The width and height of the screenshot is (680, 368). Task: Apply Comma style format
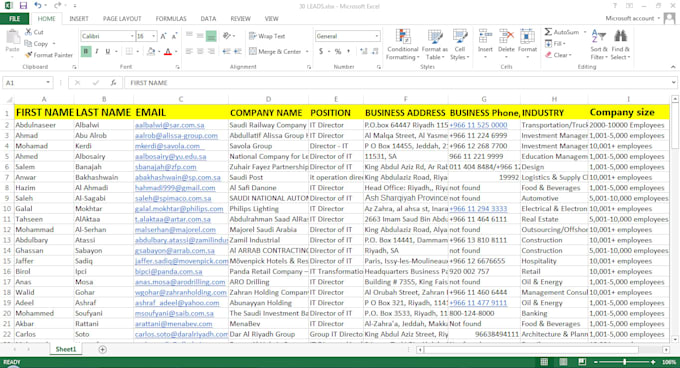click(348, 52)
